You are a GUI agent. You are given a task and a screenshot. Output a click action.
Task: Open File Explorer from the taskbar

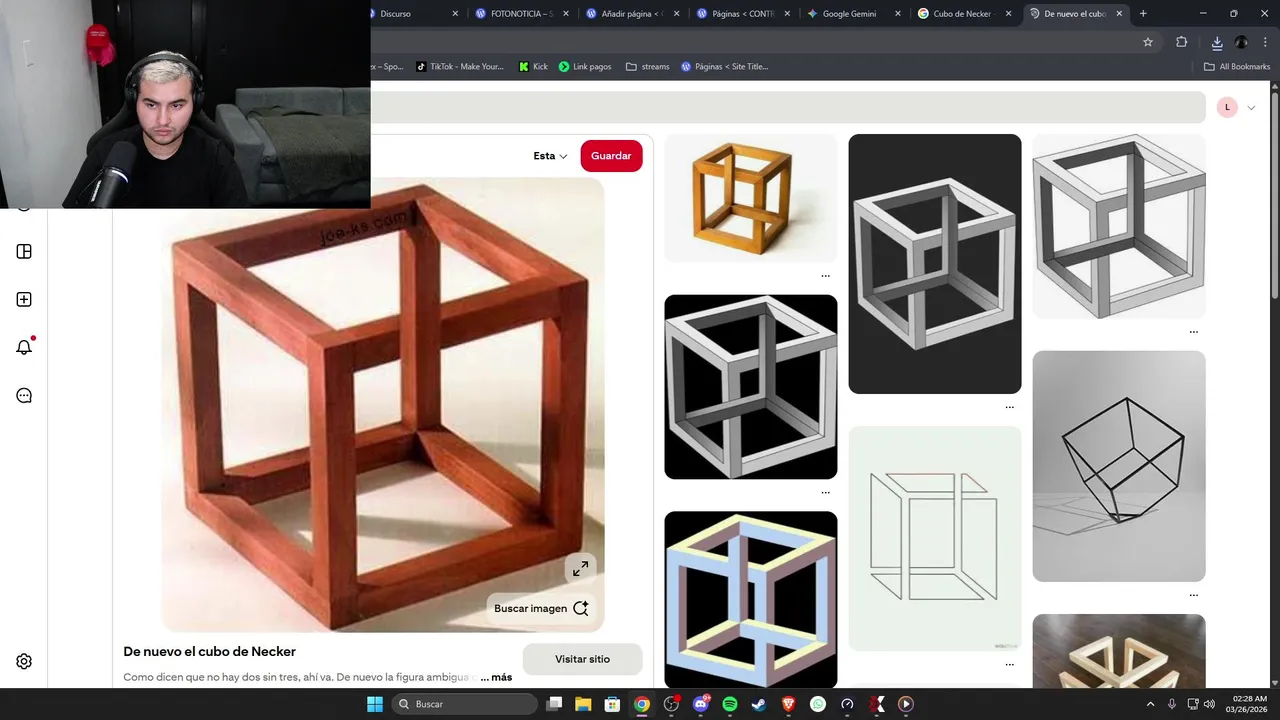tap(583, 704)
